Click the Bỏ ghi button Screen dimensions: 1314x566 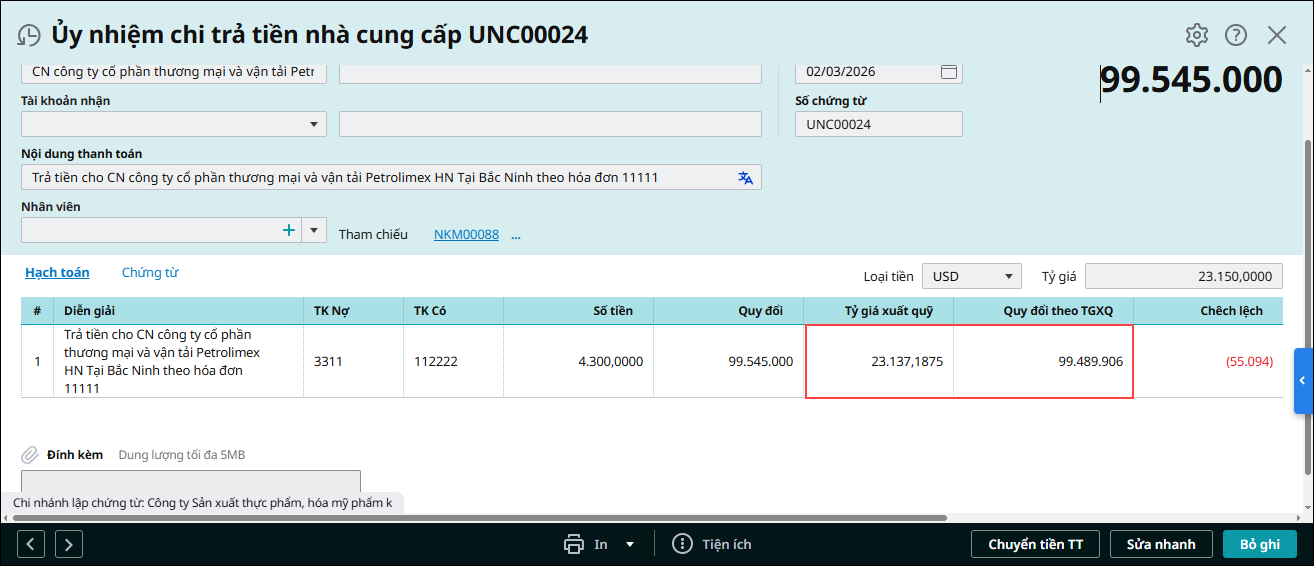pyautogui.click(x=1259, y=544)
